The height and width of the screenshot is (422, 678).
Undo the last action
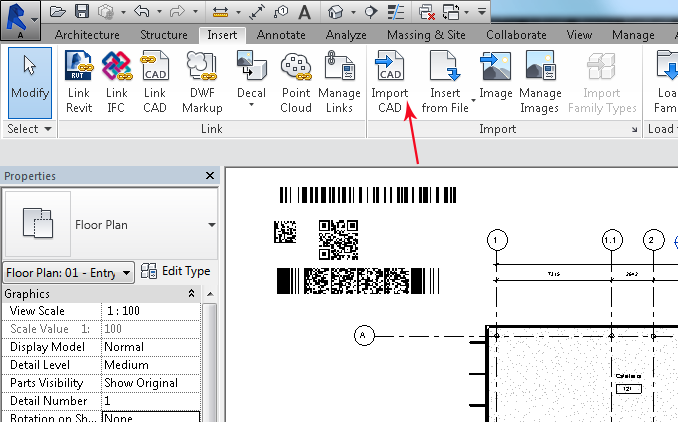[x=141, y=12]
